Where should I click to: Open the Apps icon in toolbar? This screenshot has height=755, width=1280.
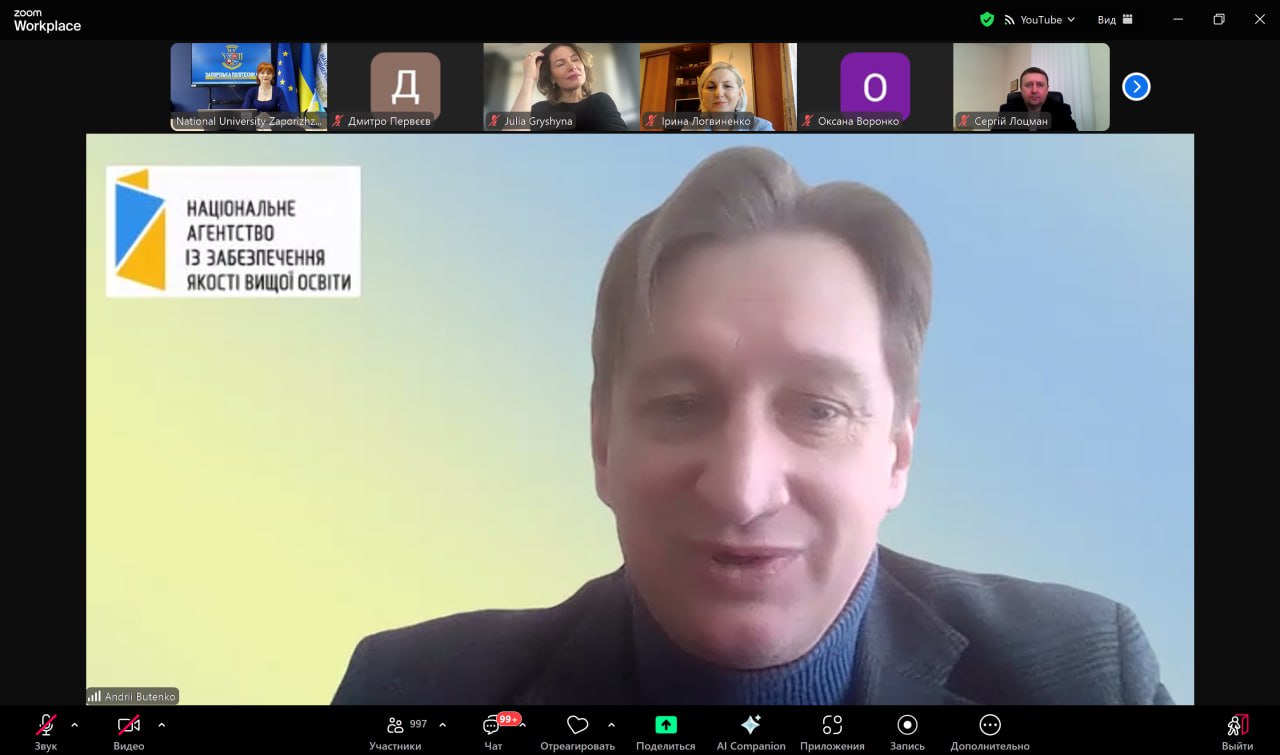832,725
